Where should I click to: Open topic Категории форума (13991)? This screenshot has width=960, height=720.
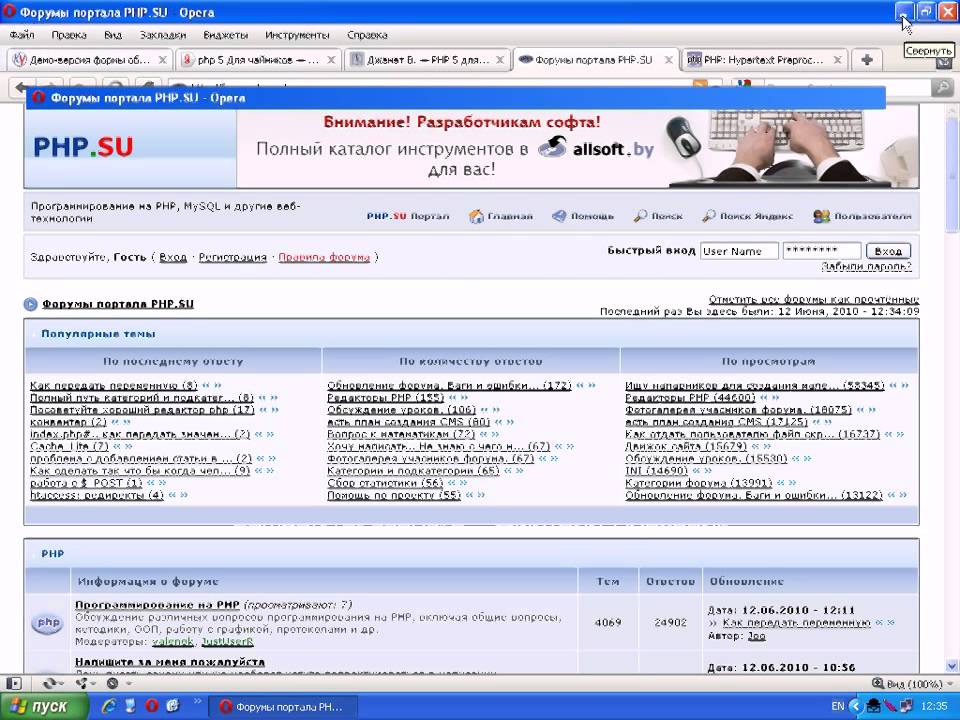pos(699,482)
